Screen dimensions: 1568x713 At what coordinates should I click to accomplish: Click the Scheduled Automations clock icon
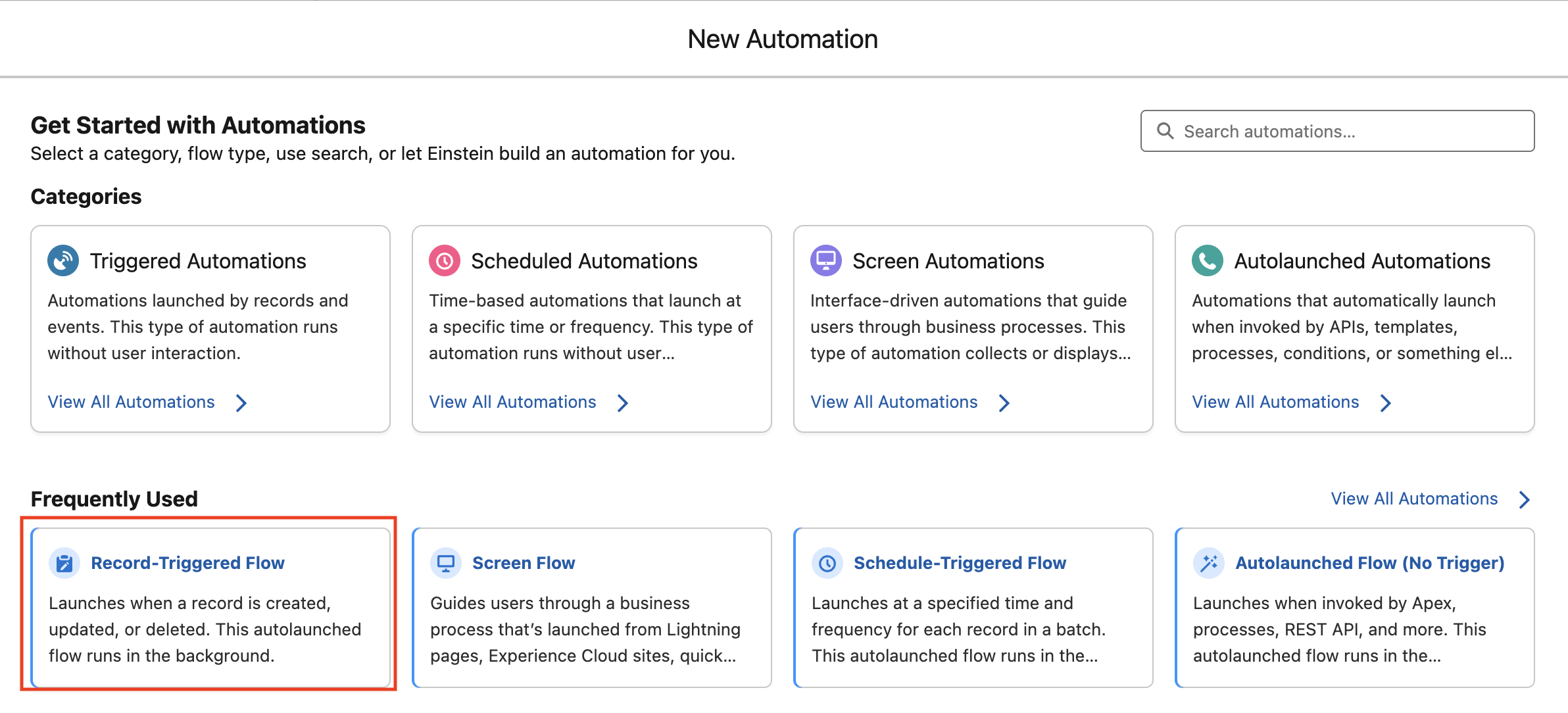[445, 261]
